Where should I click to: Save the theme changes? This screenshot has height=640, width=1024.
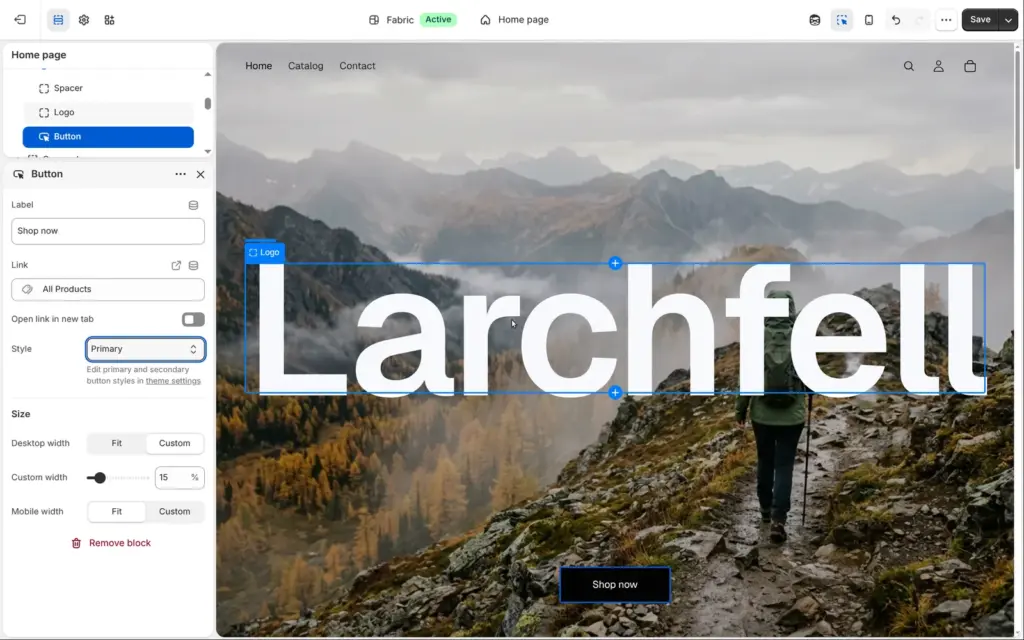pos(980,20)
